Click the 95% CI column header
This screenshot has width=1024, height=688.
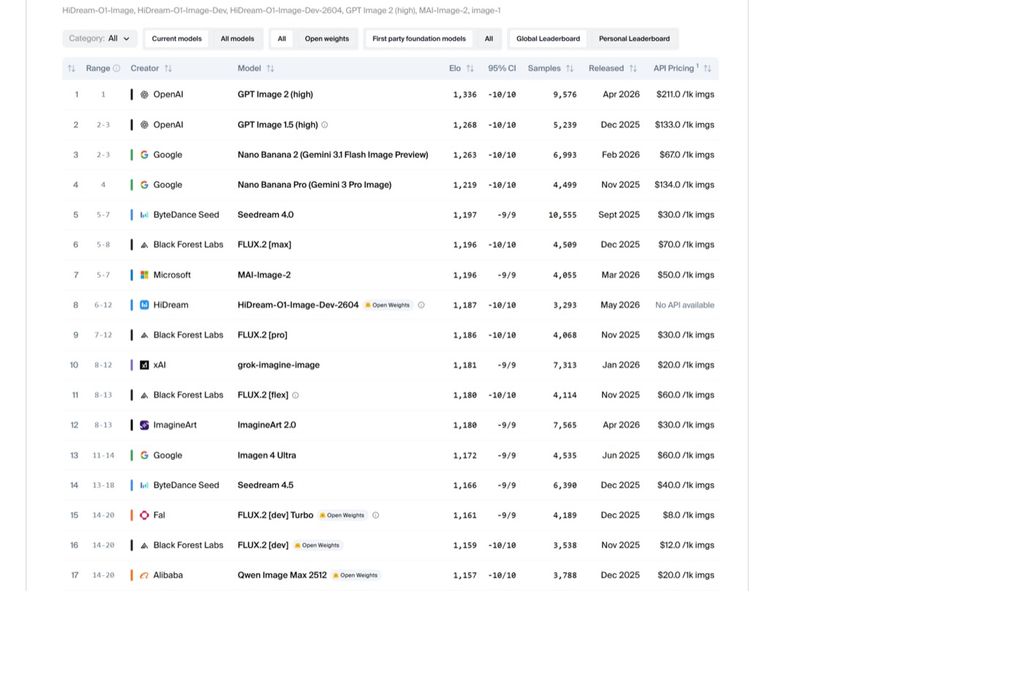(x=502, y=68)
